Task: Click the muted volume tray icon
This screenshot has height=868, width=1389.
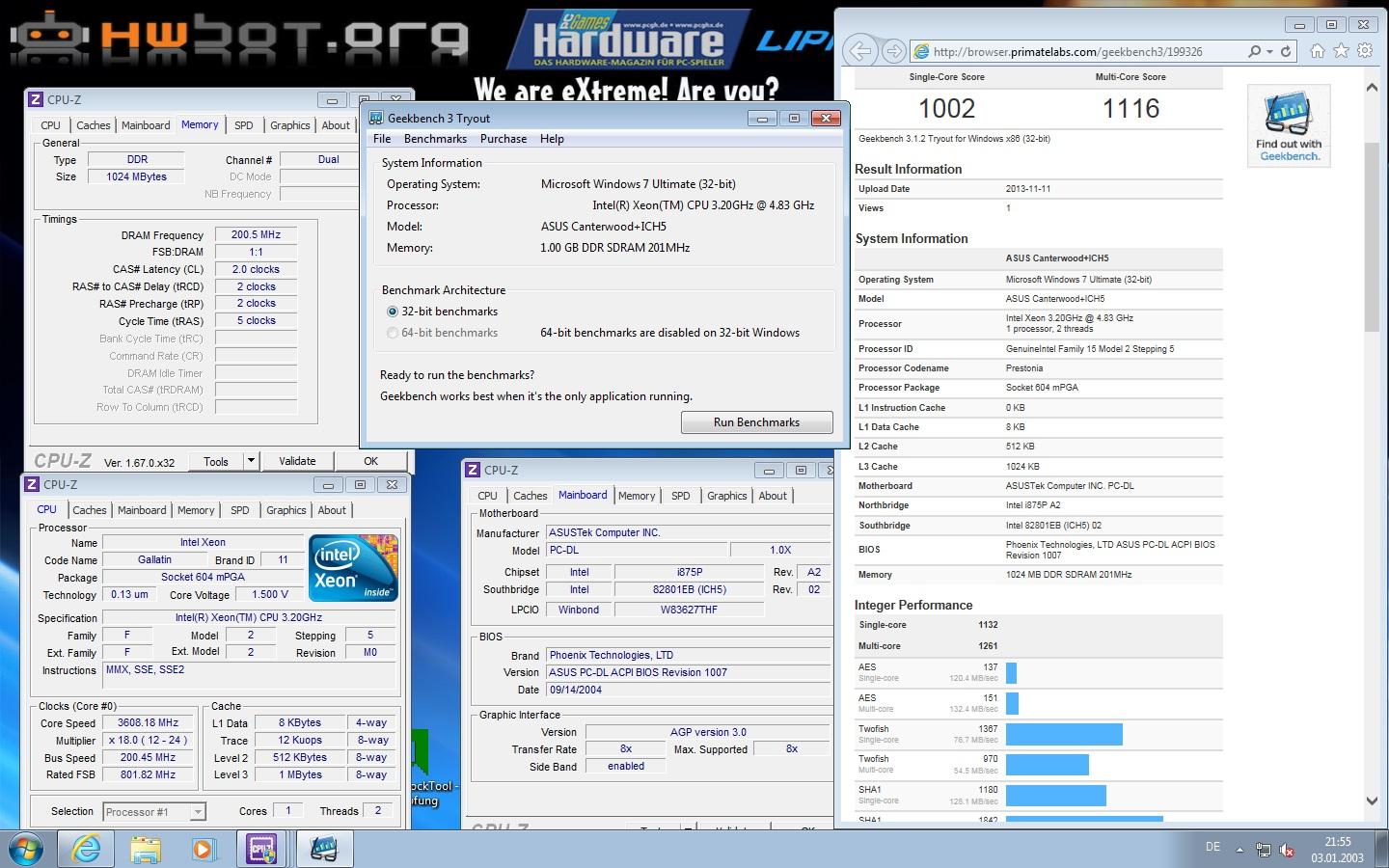Action: [1286, 850]
